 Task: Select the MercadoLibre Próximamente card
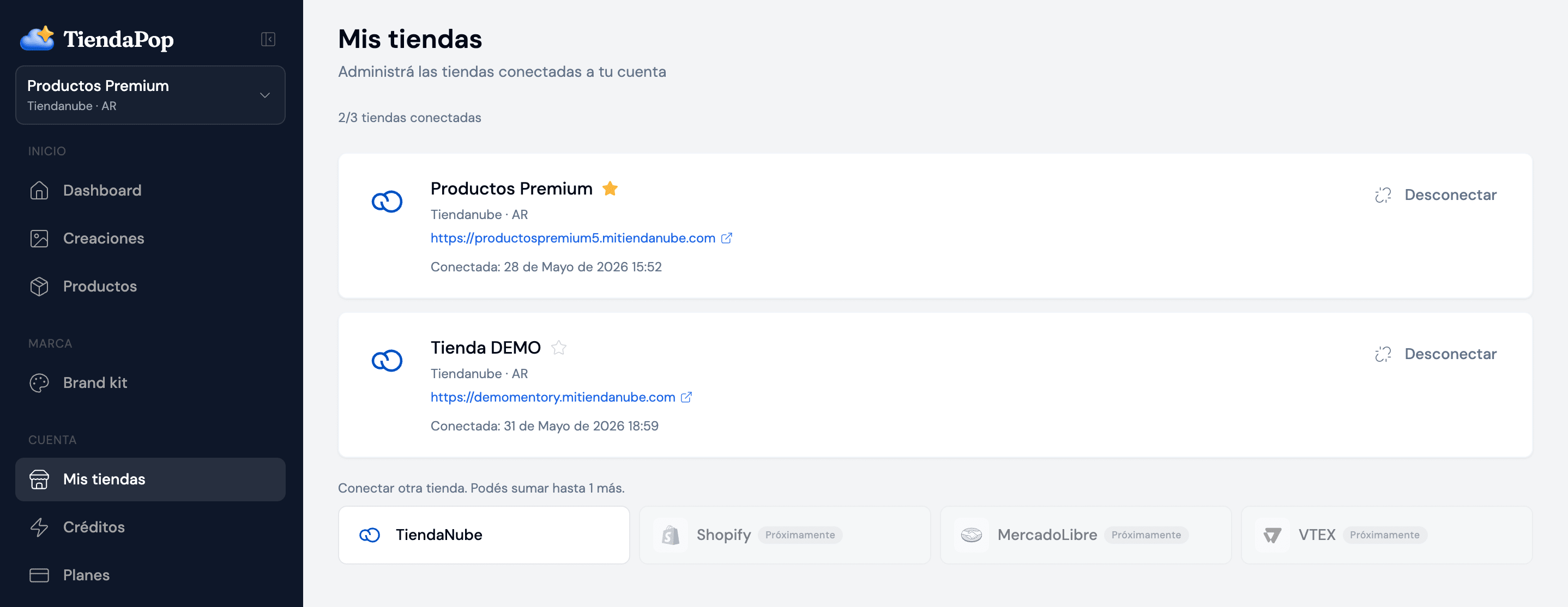[1085, 535]
